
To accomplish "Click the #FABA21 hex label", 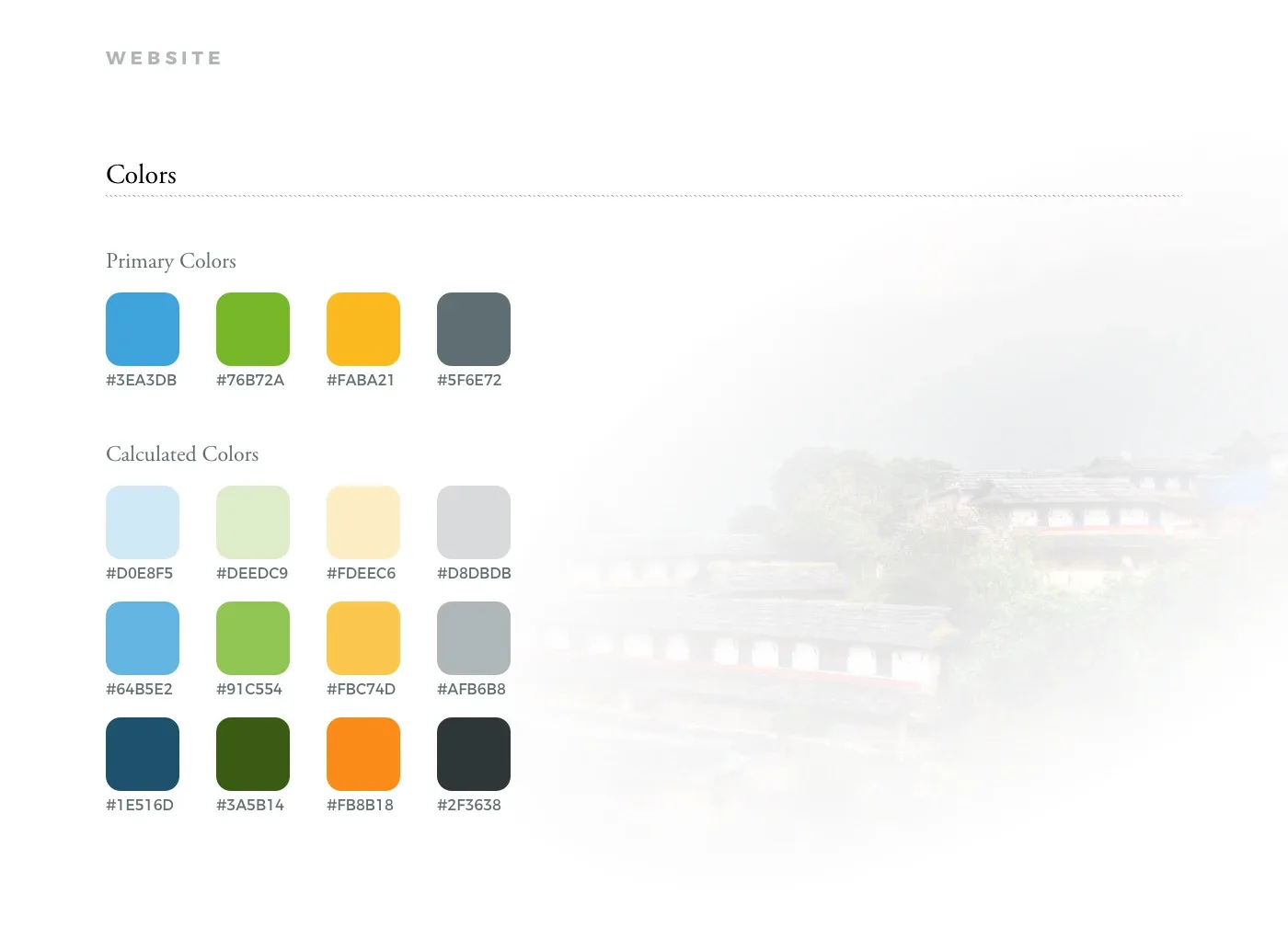I will pos(361,380).
